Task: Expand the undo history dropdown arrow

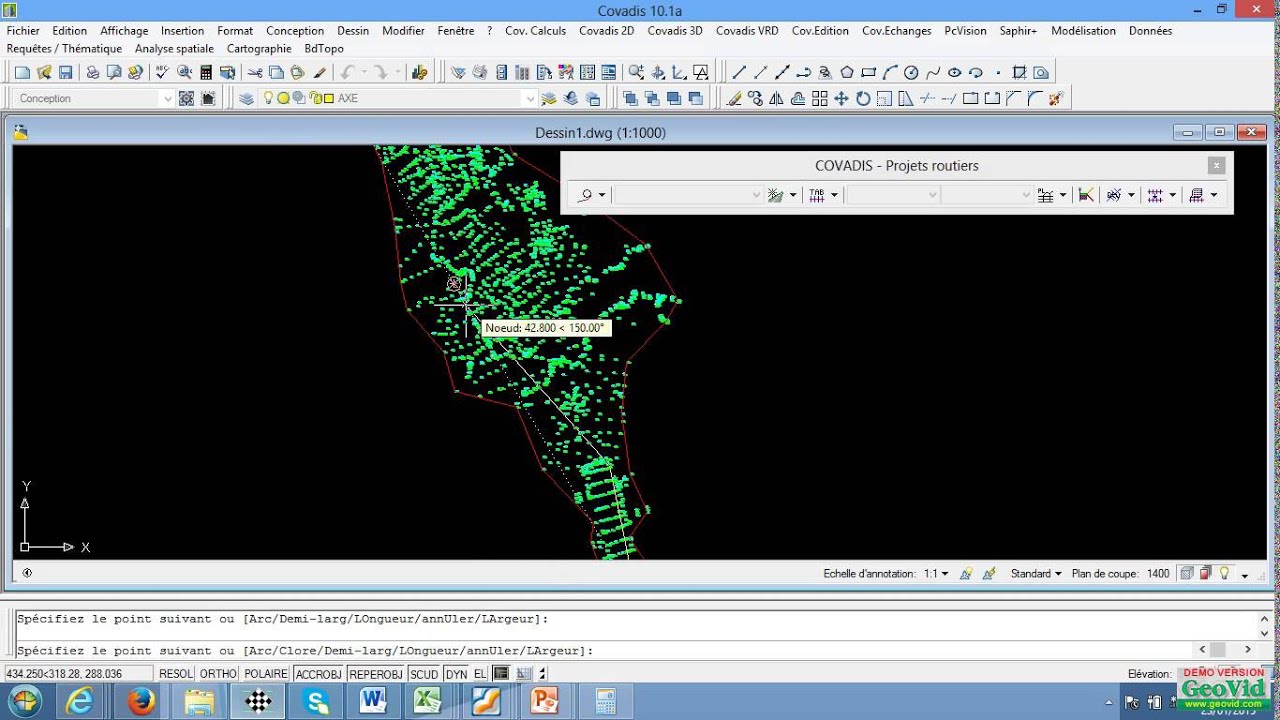Action: pyautogui.click(x=363, y=72)
